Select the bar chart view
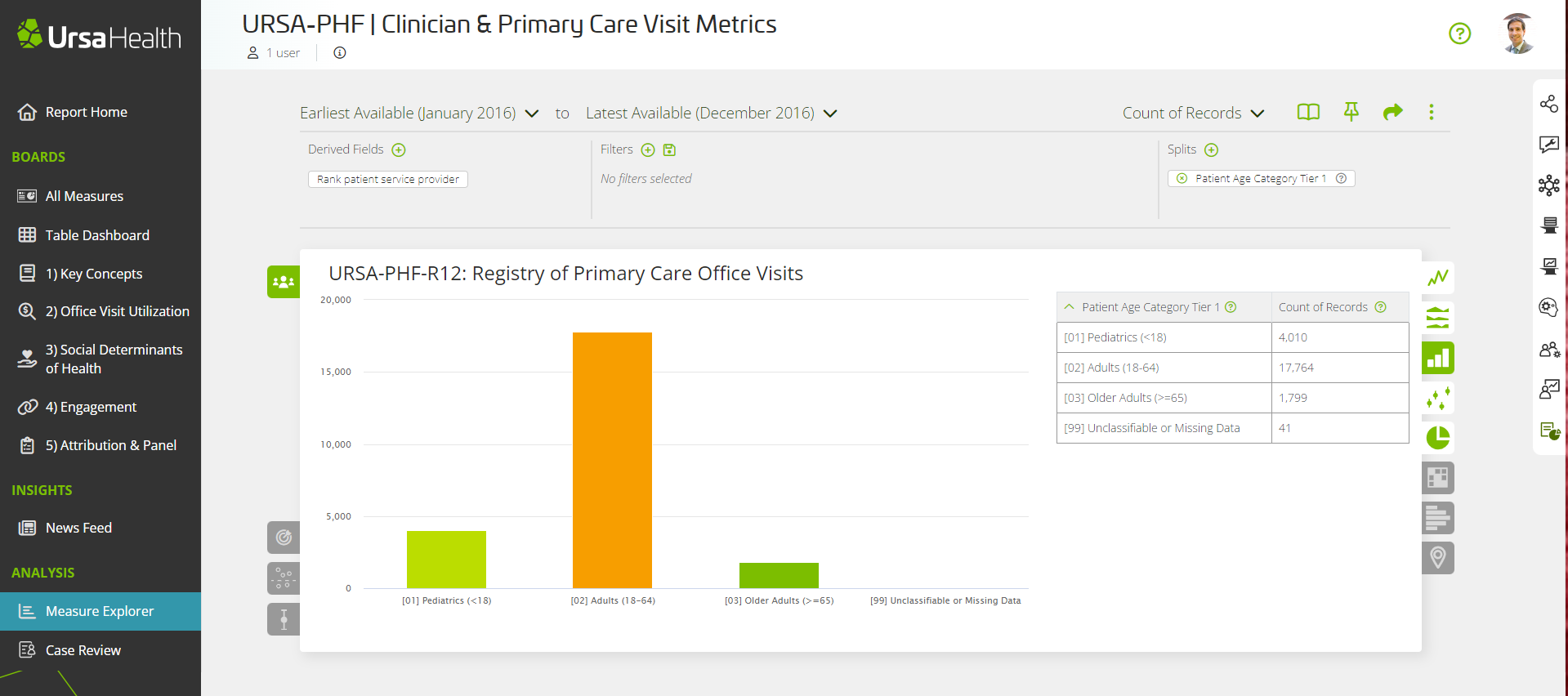Image resolution: width=1568 pixels, height=696 pixels. click(1438, 358)
